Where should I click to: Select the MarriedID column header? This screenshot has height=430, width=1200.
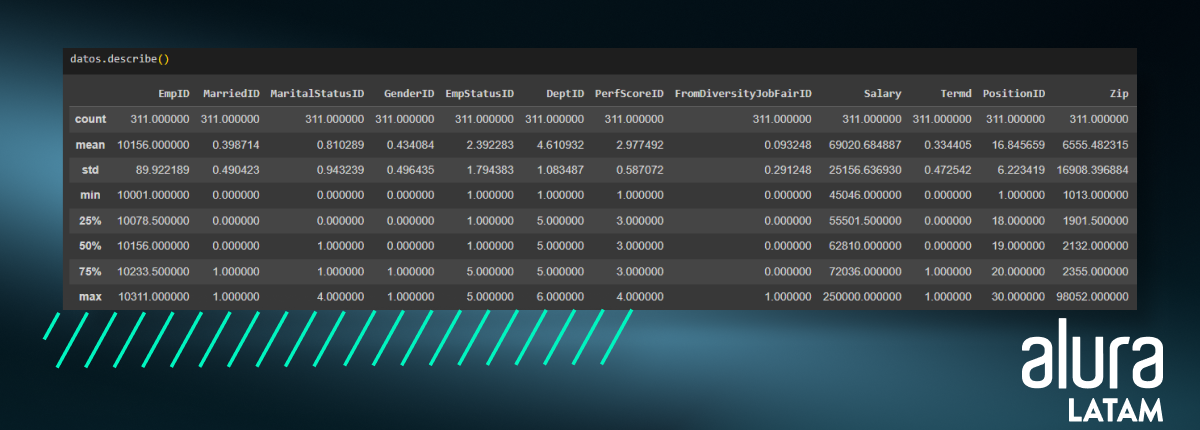click(230, 94)
